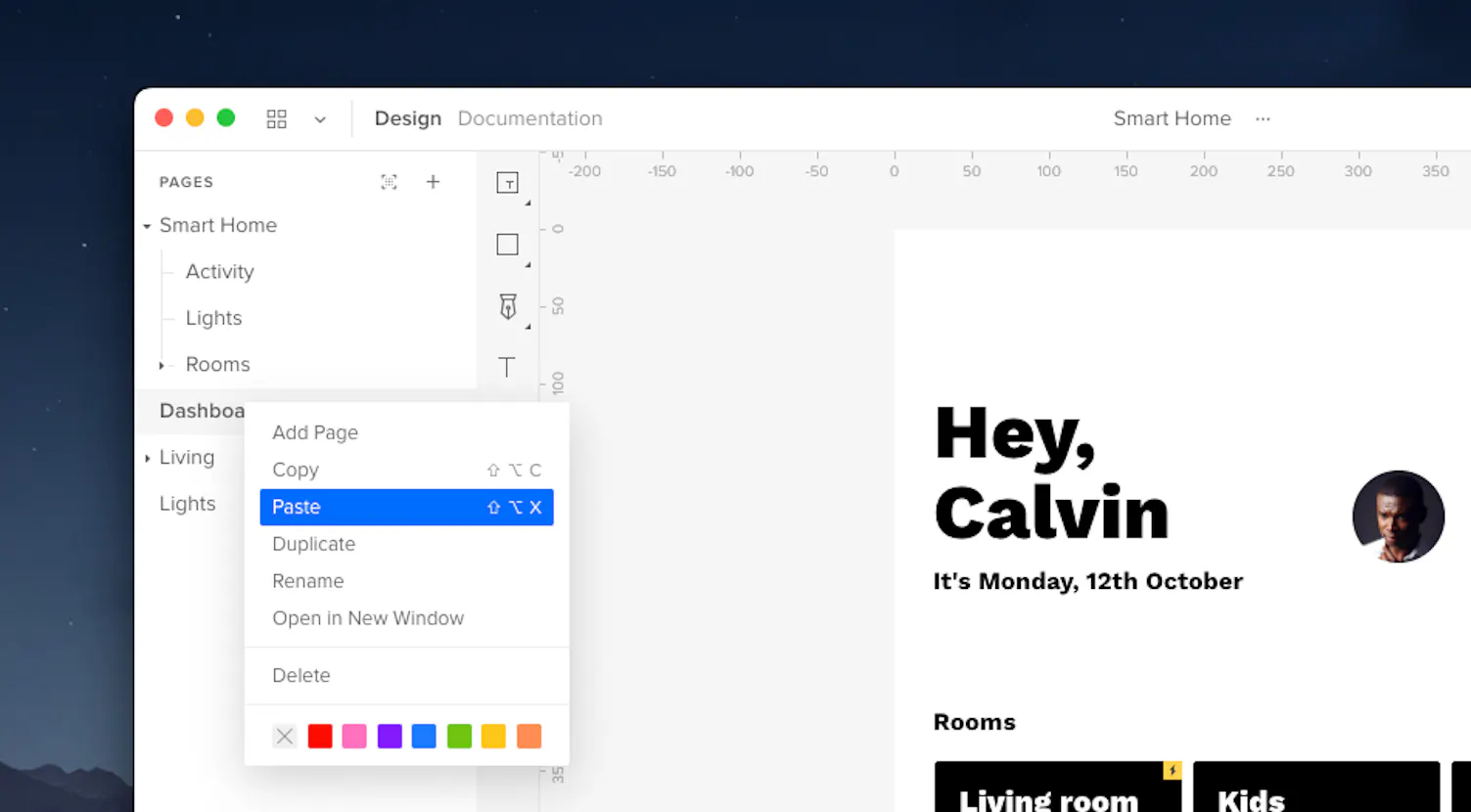The height and width of the screenshot is (812, 1471).
Task: Clear page color with the X swatch
Action: [x=285, y=736]
